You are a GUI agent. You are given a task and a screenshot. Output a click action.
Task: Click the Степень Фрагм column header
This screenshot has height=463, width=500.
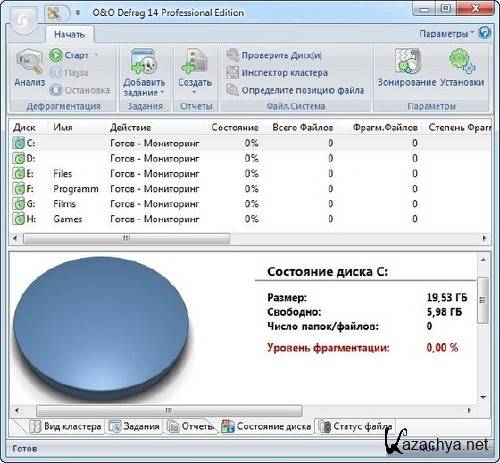(x=460, y=127)
